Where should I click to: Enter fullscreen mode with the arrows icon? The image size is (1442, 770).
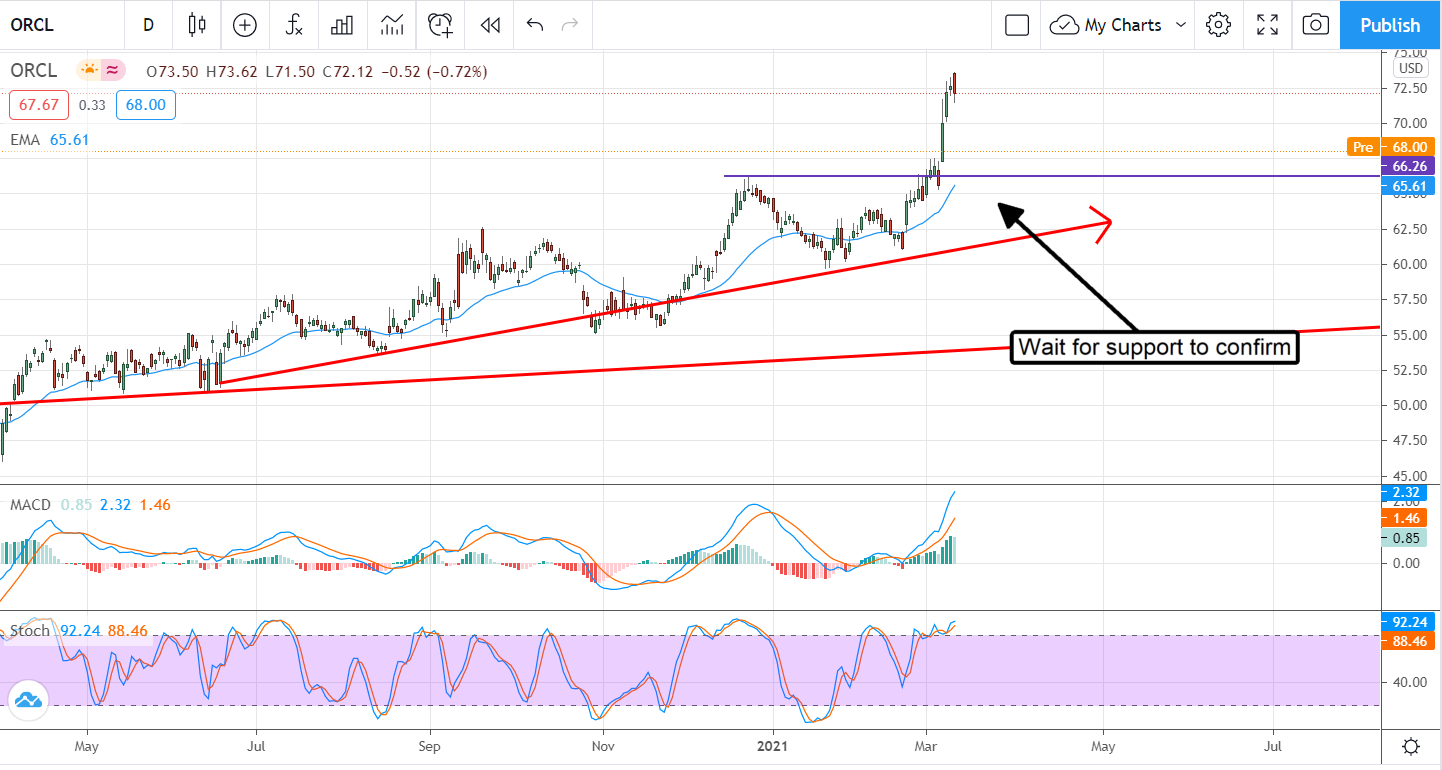[1267, 25]
